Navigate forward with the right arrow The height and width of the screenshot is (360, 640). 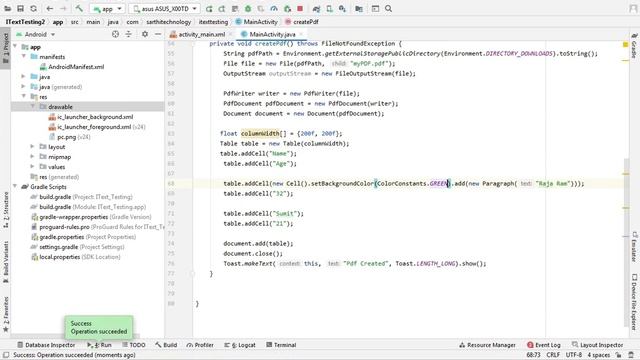pyautogui.click(x=63, y=8)
